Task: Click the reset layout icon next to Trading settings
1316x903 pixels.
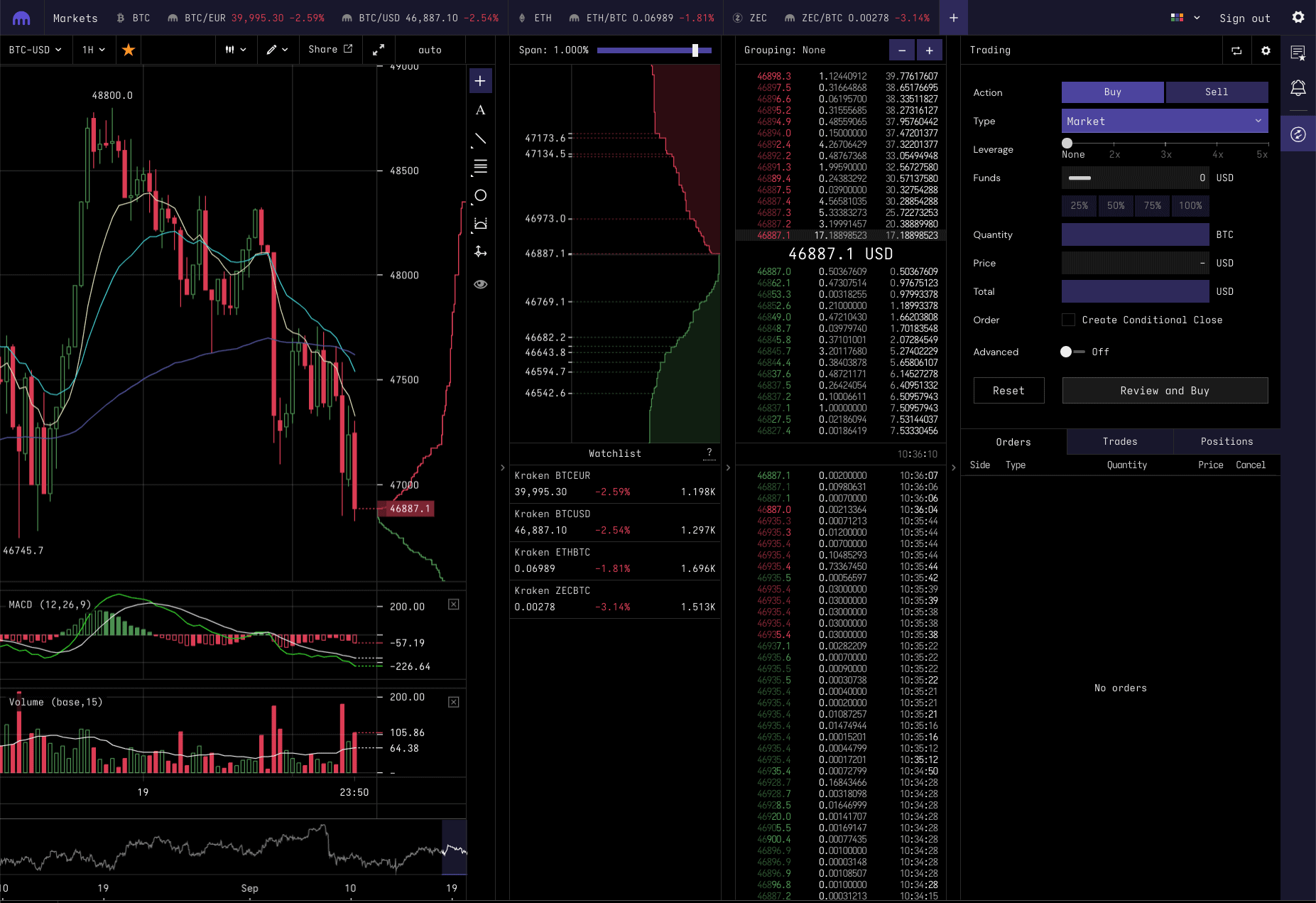Action: [x=1236, y=50]
